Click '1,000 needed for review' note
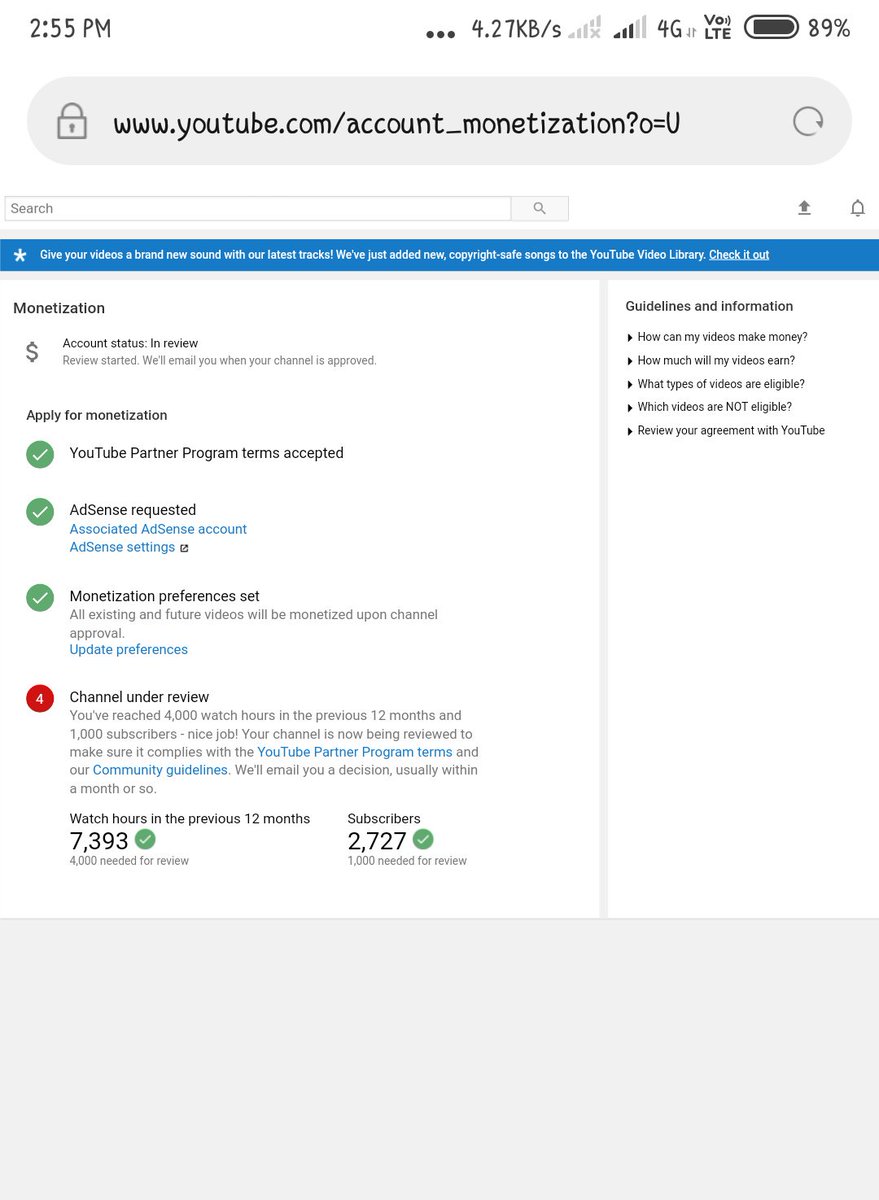The width and height of the screenshot is (879, 1200). pyautogui.click(x=407, y=861)
